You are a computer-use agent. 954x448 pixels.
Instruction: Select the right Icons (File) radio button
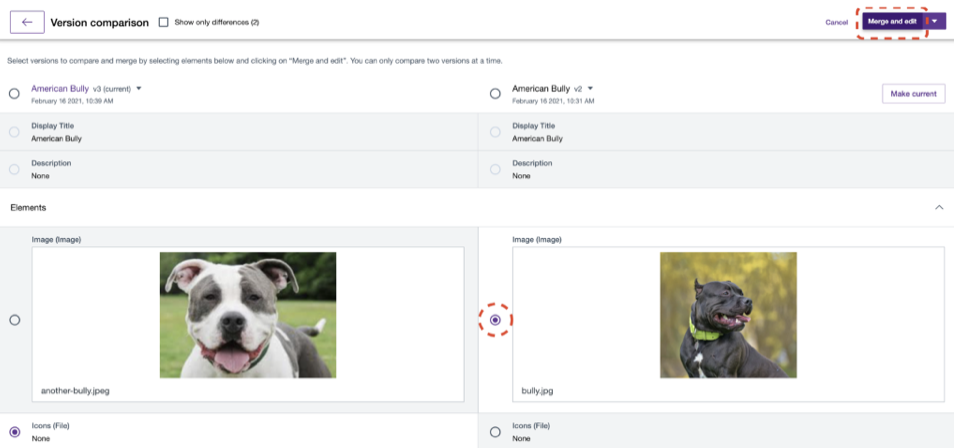495,432
